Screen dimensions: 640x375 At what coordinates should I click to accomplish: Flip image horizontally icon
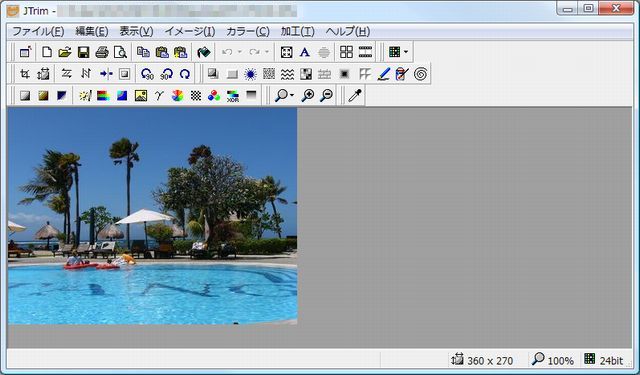[x=66, y=74]
